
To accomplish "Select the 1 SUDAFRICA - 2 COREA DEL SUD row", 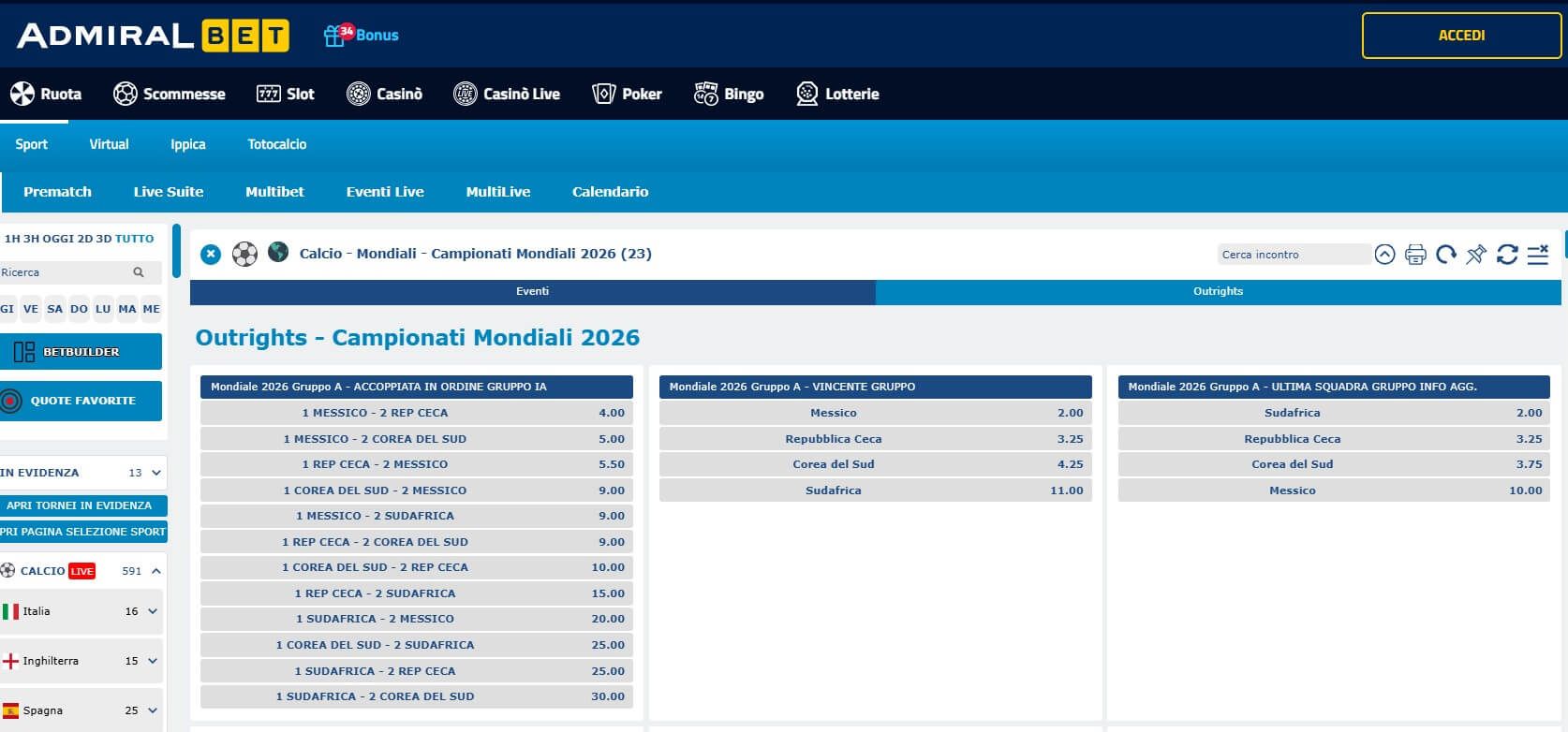I will [417, 696].
